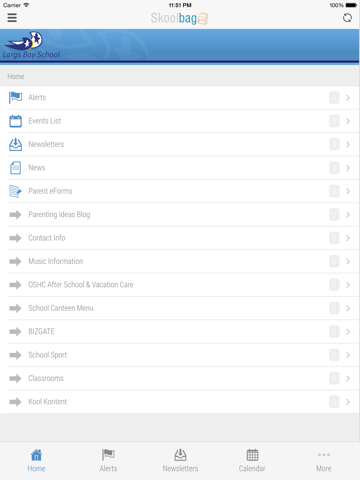Expand the Parent eForms row chevron
Image resolution: width=360 pixels, height=480 pixels.
coord(348,191)
